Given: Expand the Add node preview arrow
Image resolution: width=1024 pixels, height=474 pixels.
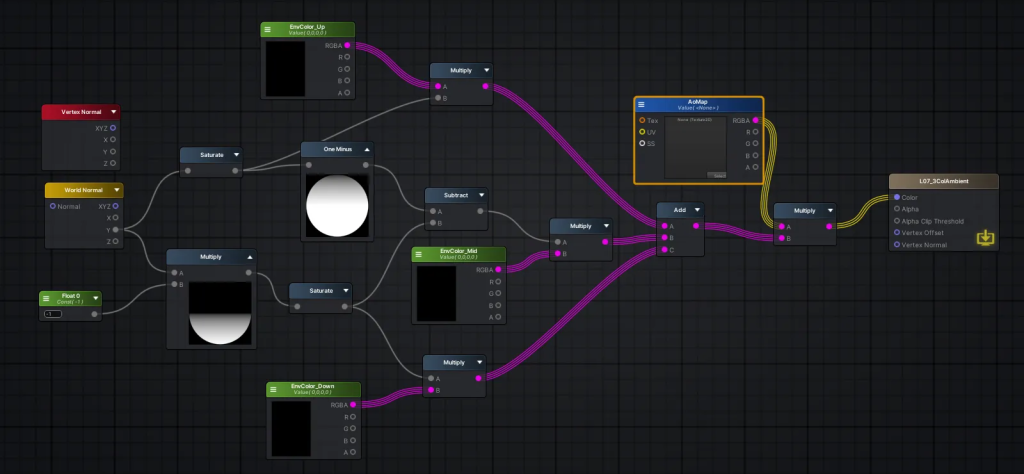Looking at the screenshot, I should point(696,210).
